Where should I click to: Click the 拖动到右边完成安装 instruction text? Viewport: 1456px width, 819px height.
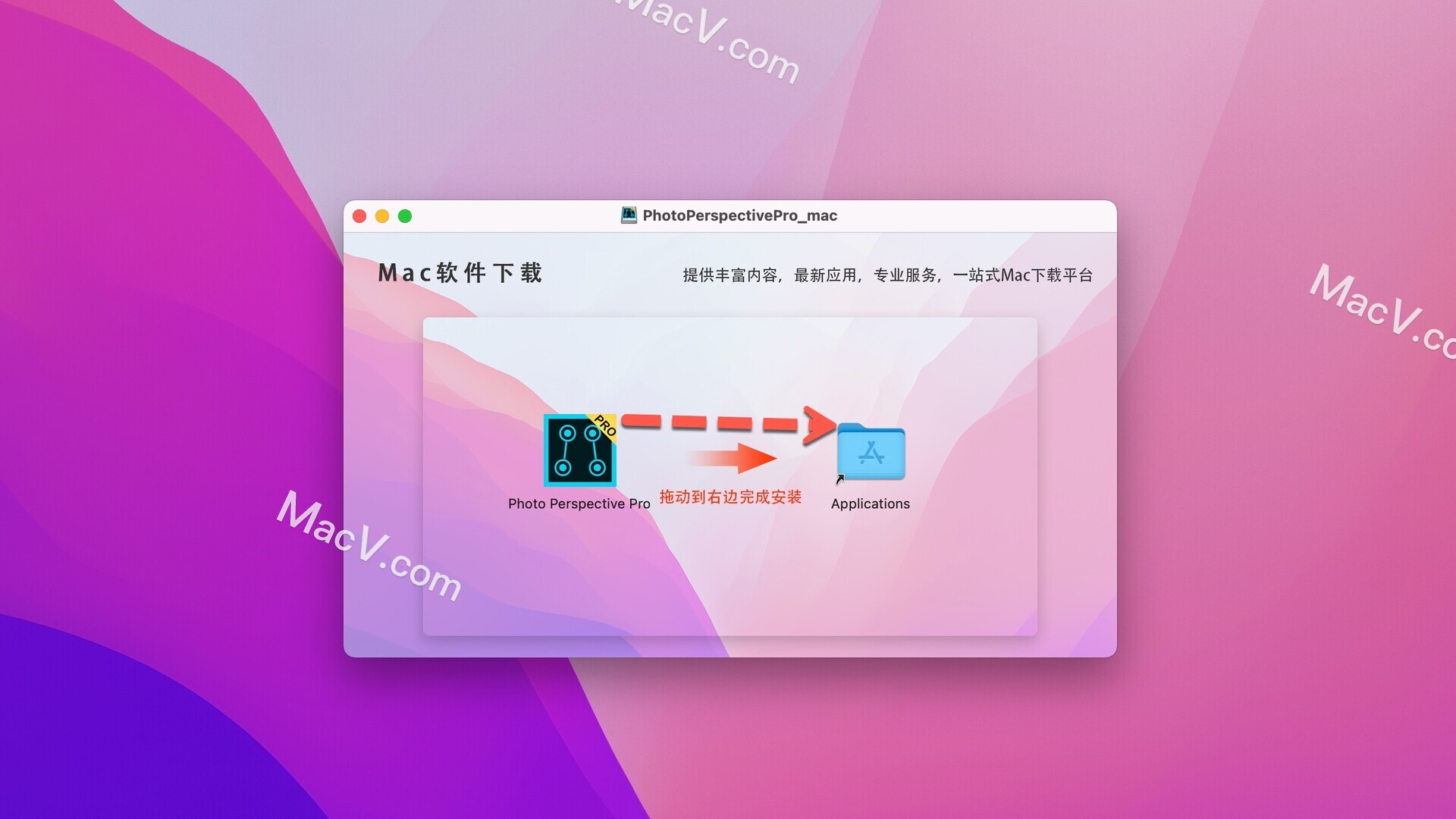point(728,492)
